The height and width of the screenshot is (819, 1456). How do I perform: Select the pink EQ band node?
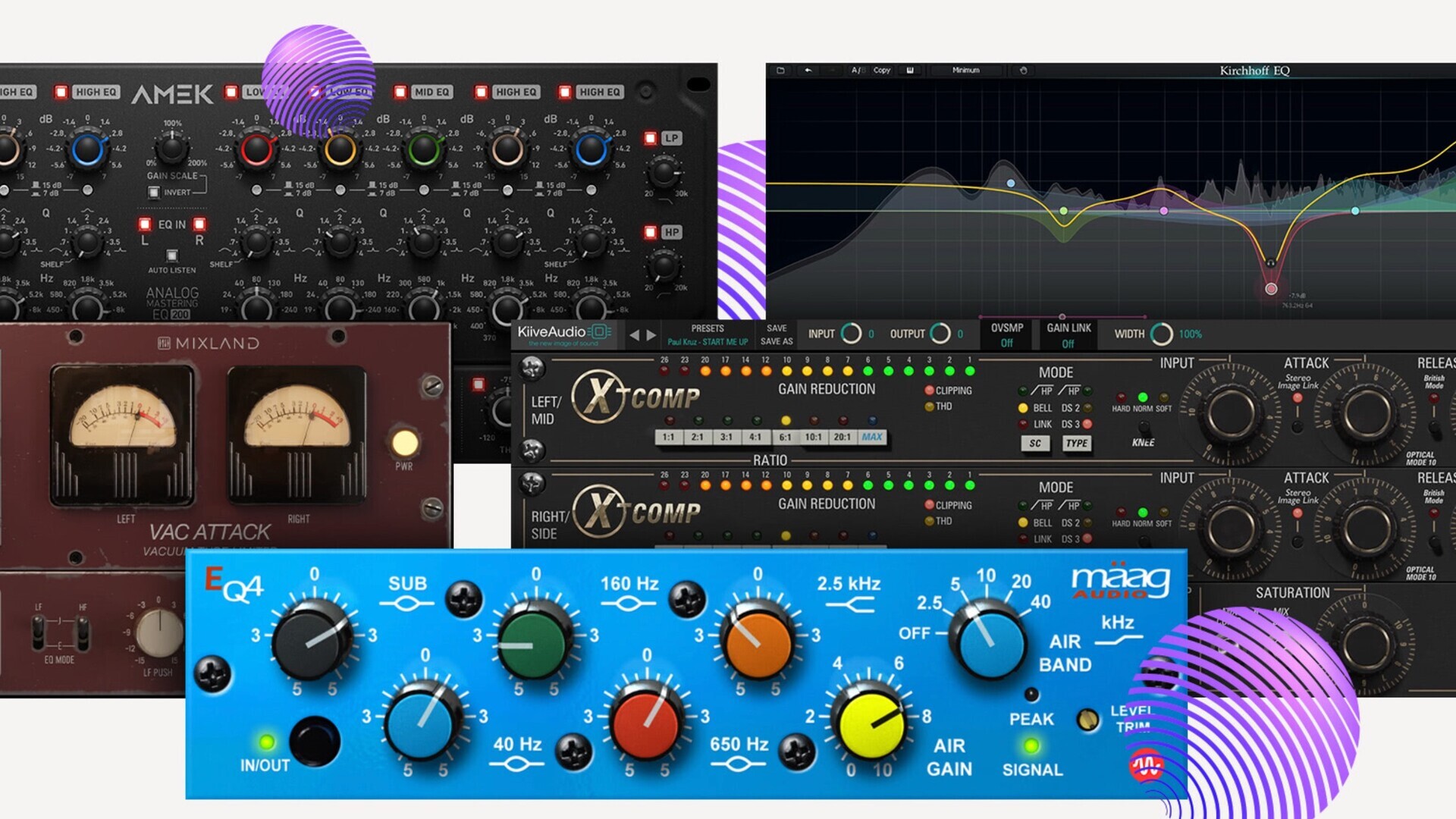(1164, 211)
